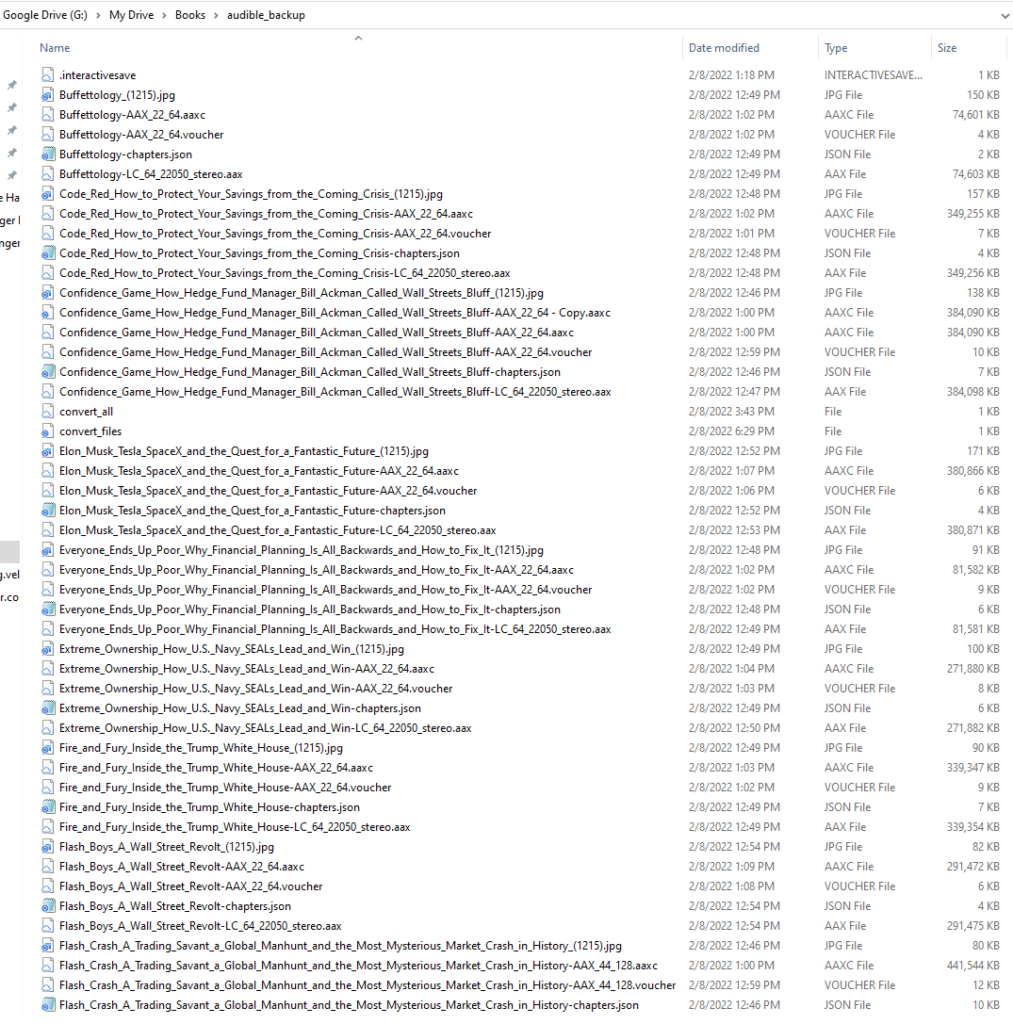Select Fire_and_Fury LC_64_22050_stereo.aax file
This screenshot has height=1024, width=1013.
pos(234,827)
